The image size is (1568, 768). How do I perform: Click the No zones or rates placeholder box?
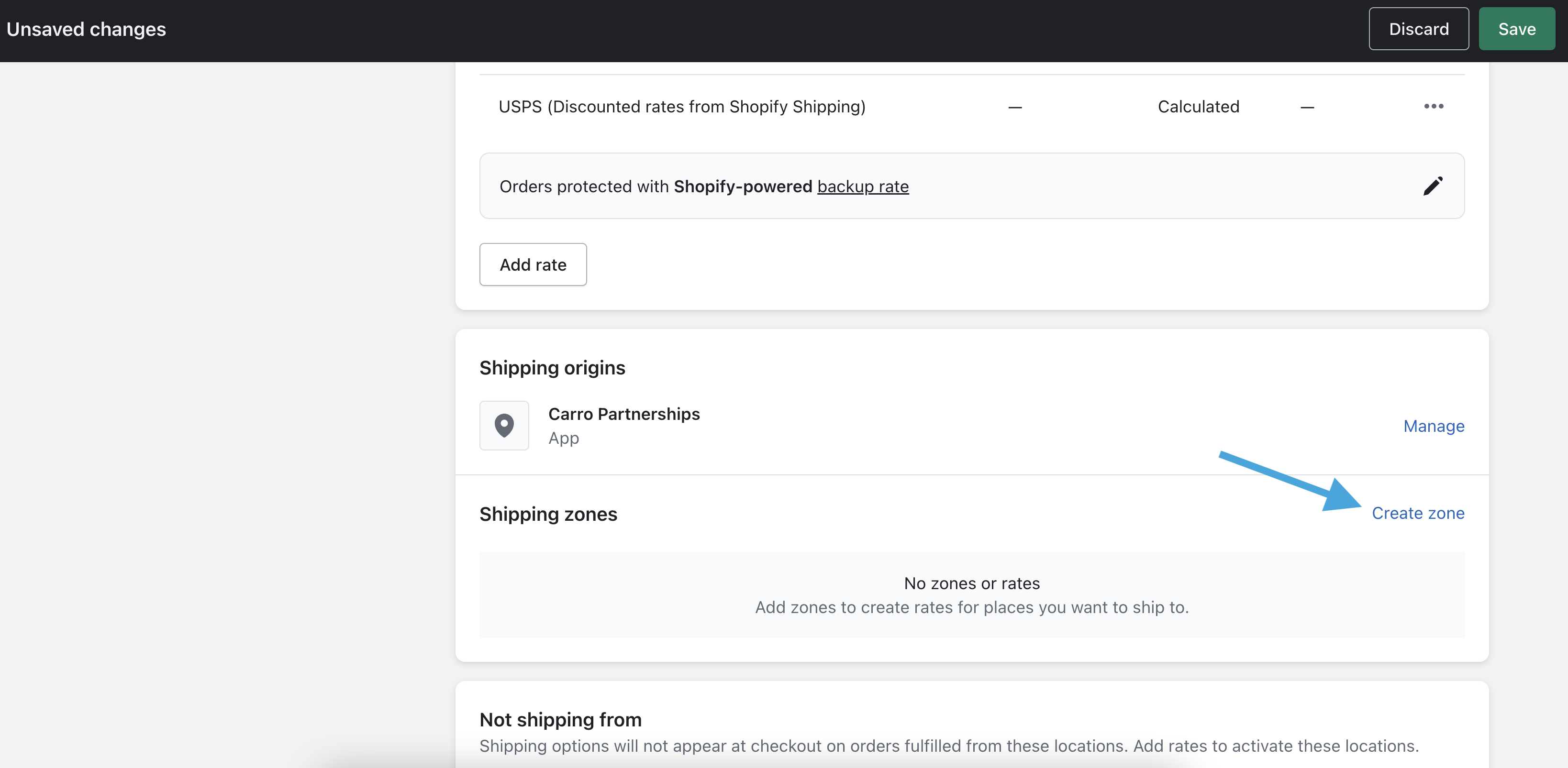coord(971,594)
